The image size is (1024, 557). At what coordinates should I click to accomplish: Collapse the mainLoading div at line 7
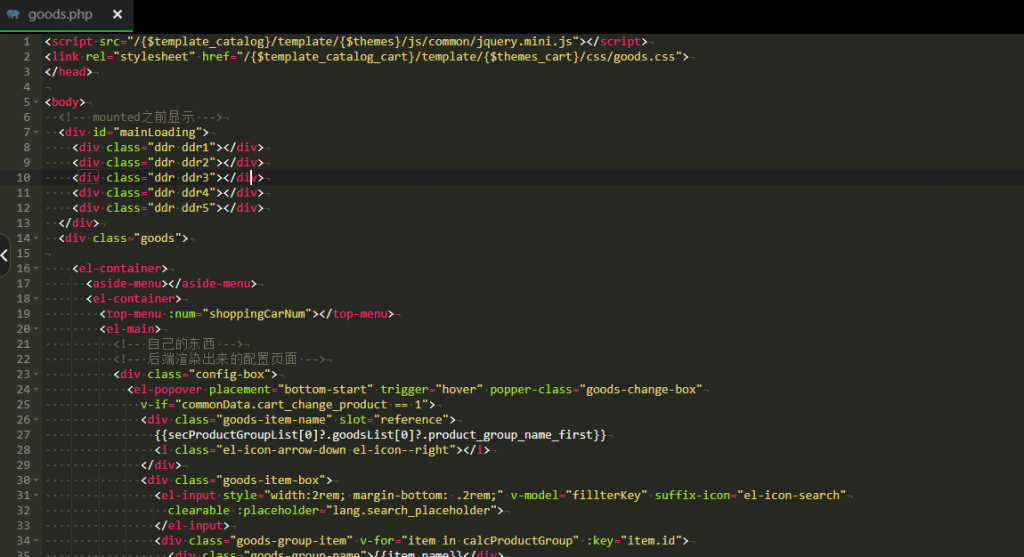pyautogui.click(x=37, y=132)
